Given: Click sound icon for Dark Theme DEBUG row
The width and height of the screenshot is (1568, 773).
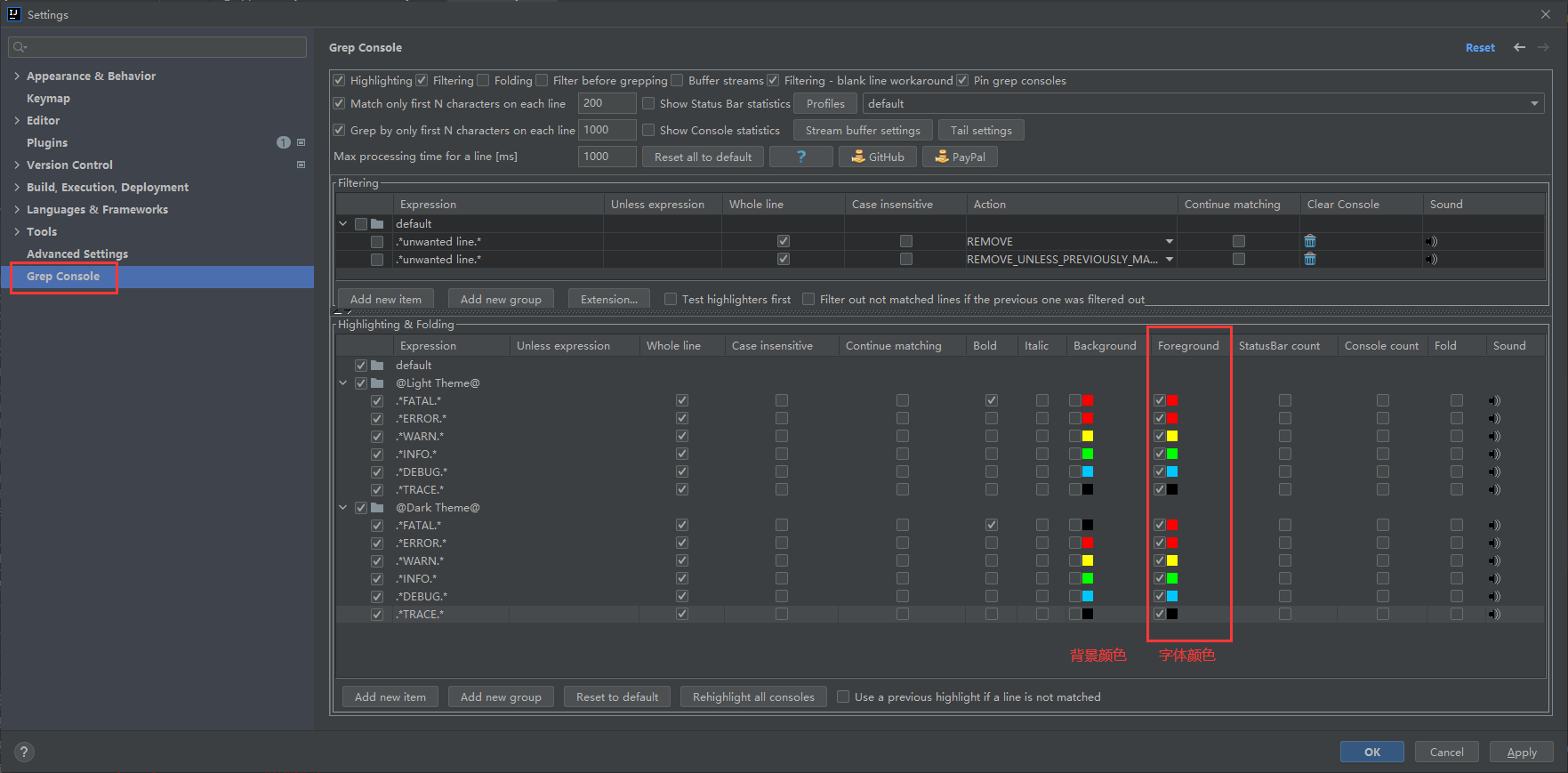Looking at the screenshot, I should pos(1494,597).
